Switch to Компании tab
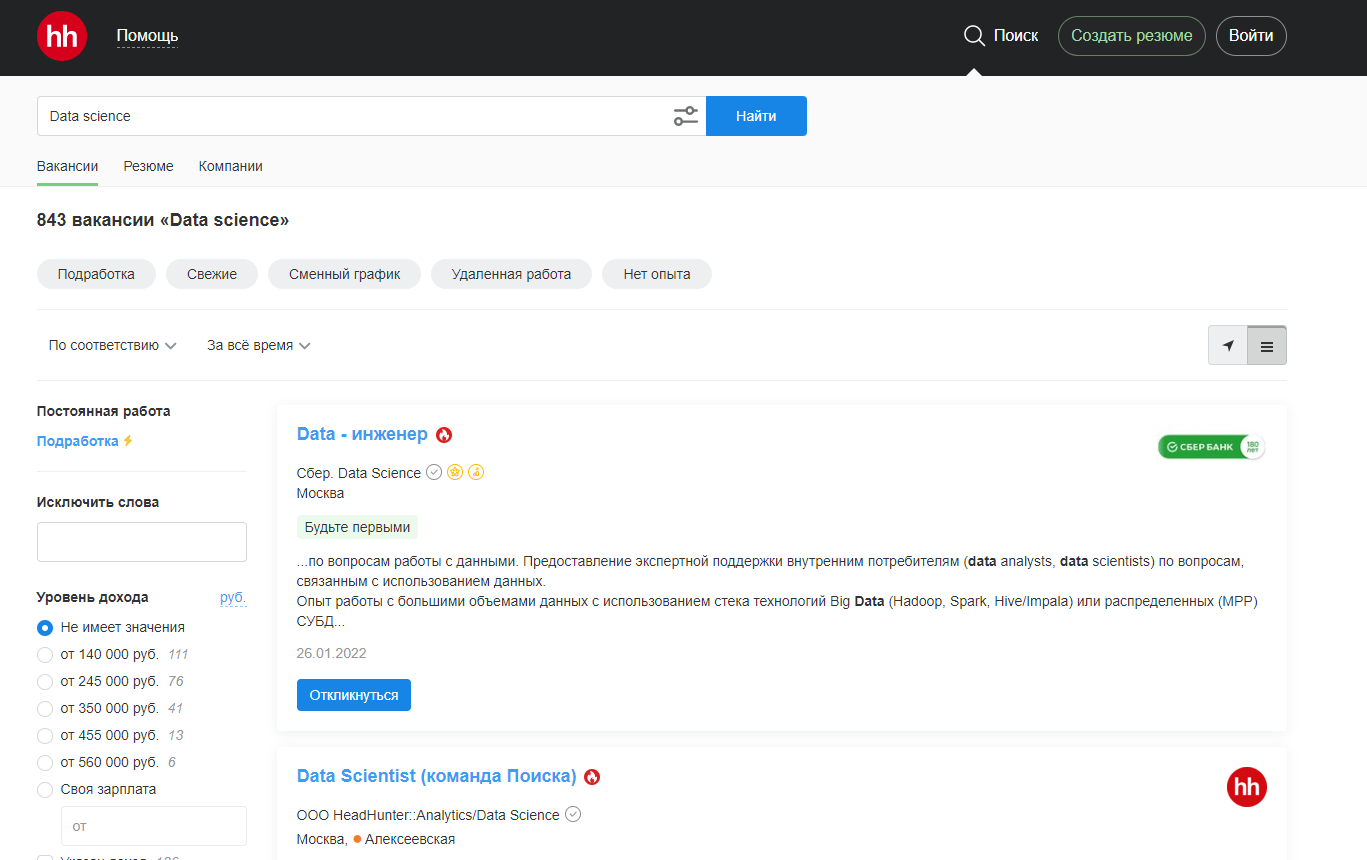 coord(230,166)
